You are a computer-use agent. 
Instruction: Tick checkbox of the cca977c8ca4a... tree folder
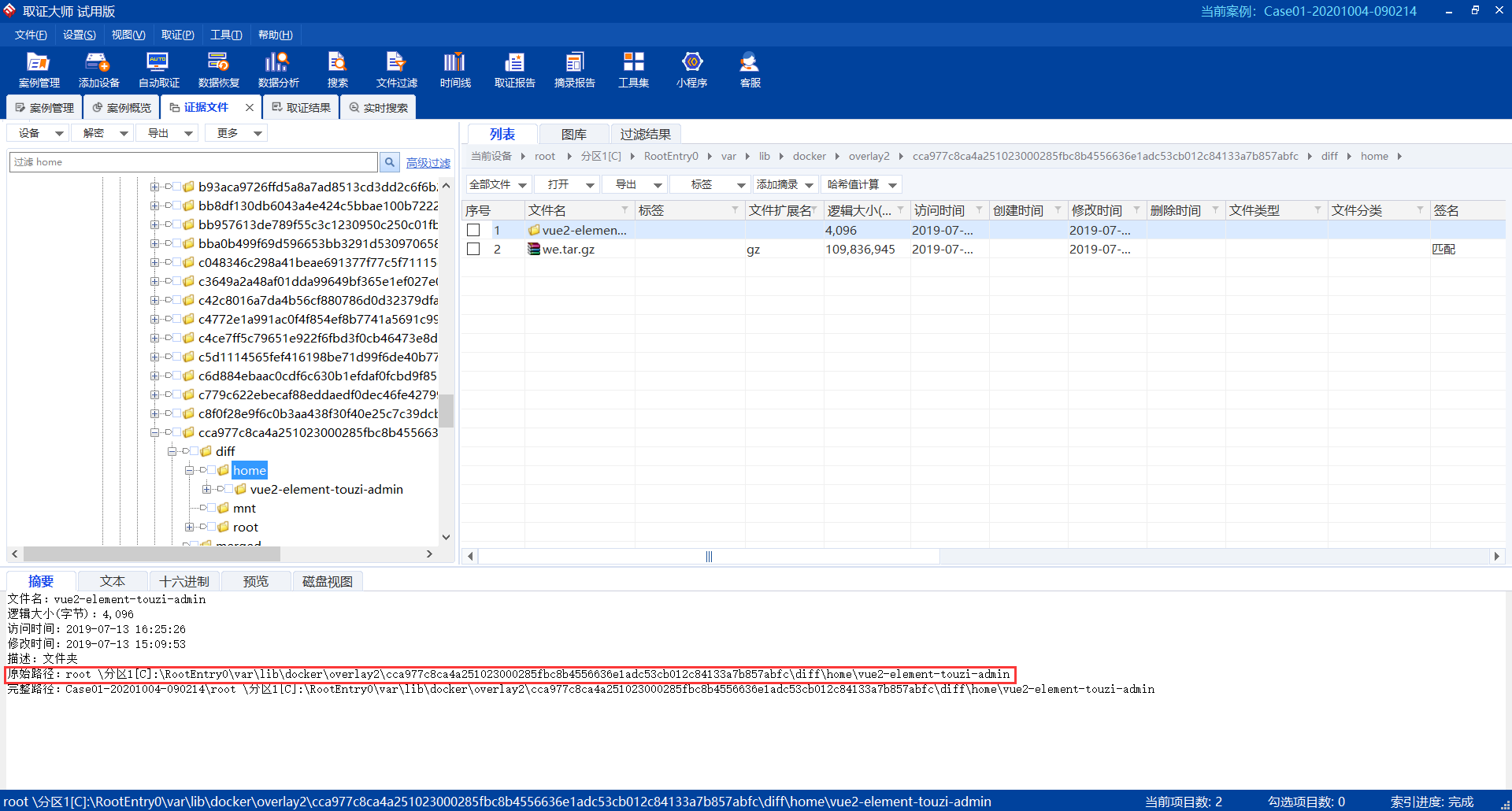[x=176, y=432]
